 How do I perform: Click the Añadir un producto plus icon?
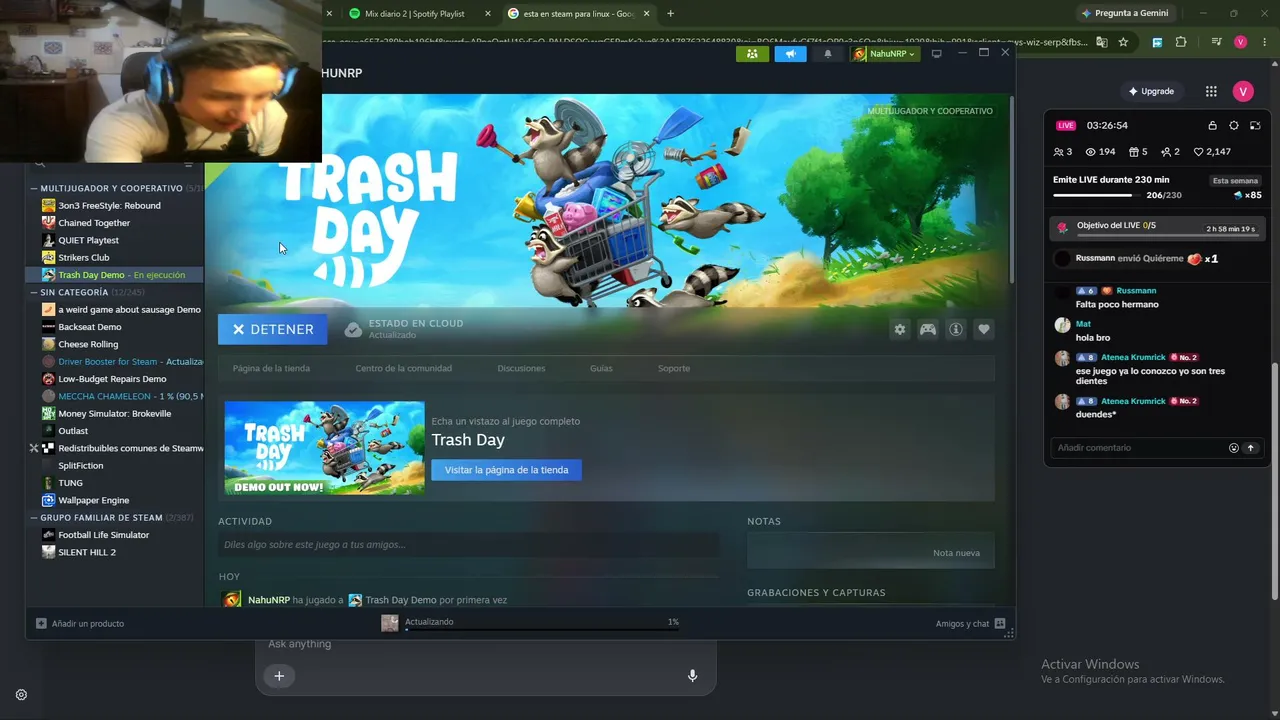coord(41,623)
